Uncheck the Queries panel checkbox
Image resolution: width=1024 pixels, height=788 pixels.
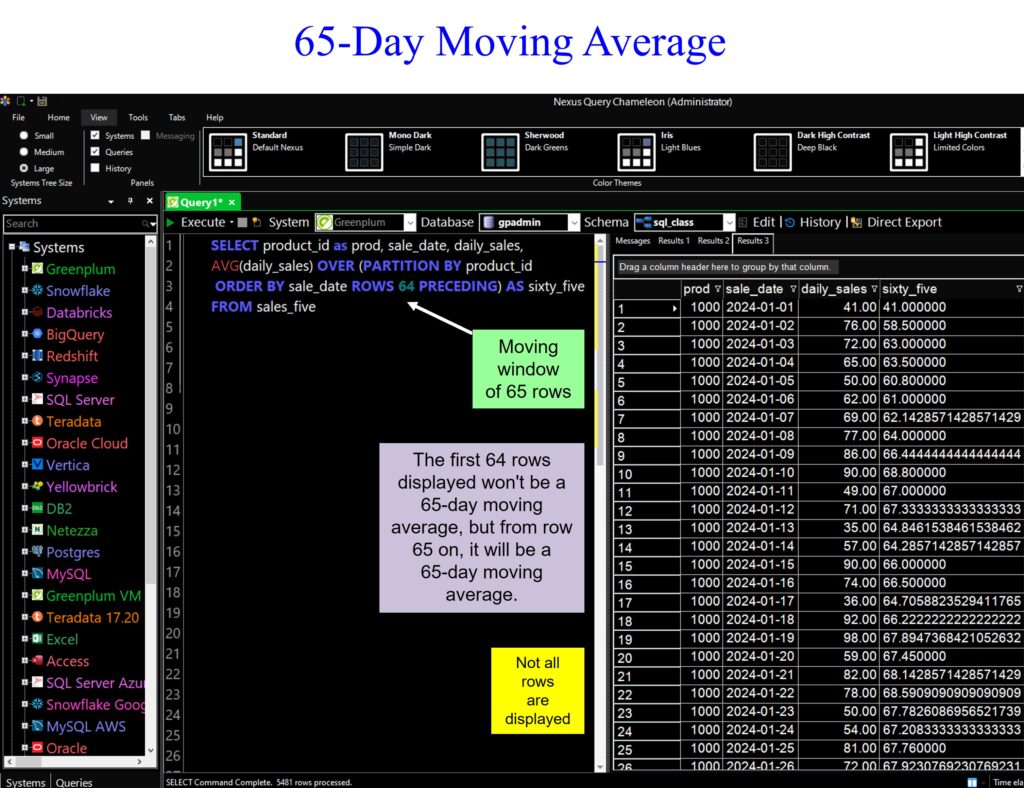coord(95,152)
